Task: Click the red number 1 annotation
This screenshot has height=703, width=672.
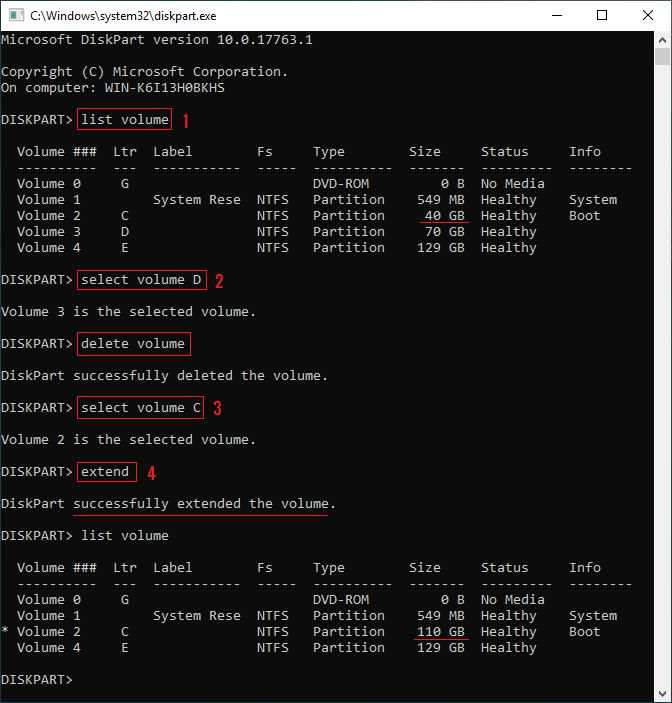Action: point(185,121)
